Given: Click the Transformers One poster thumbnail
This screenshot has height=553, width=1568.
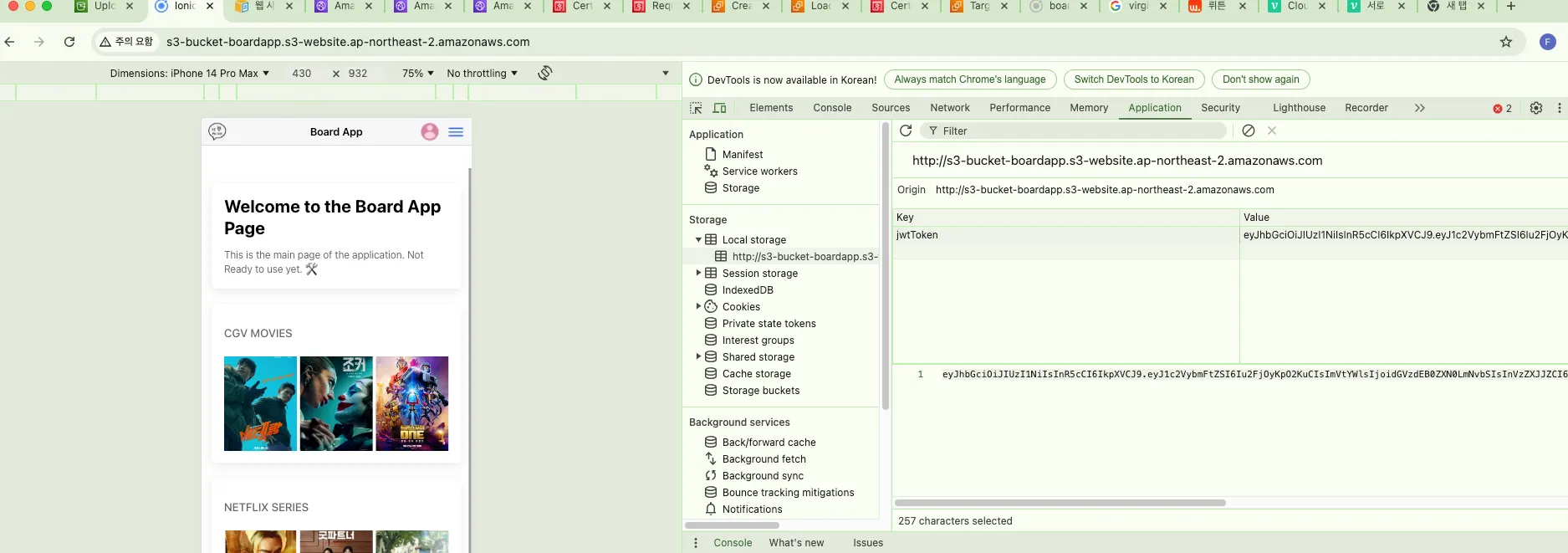Looking at the screenshot, I should (412, 403).
